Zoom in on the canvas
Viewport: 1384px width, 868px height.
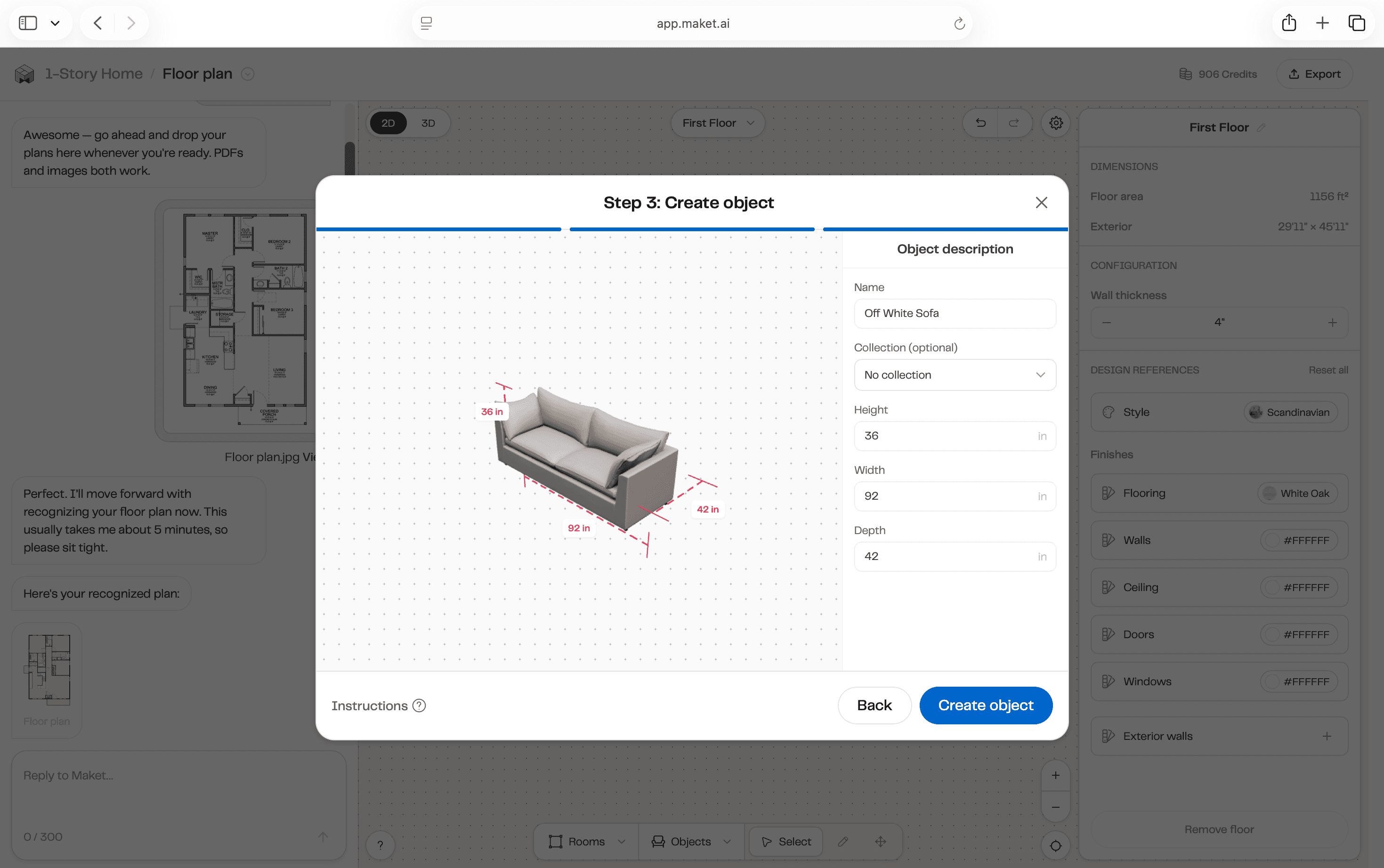tap(1055, 775)
